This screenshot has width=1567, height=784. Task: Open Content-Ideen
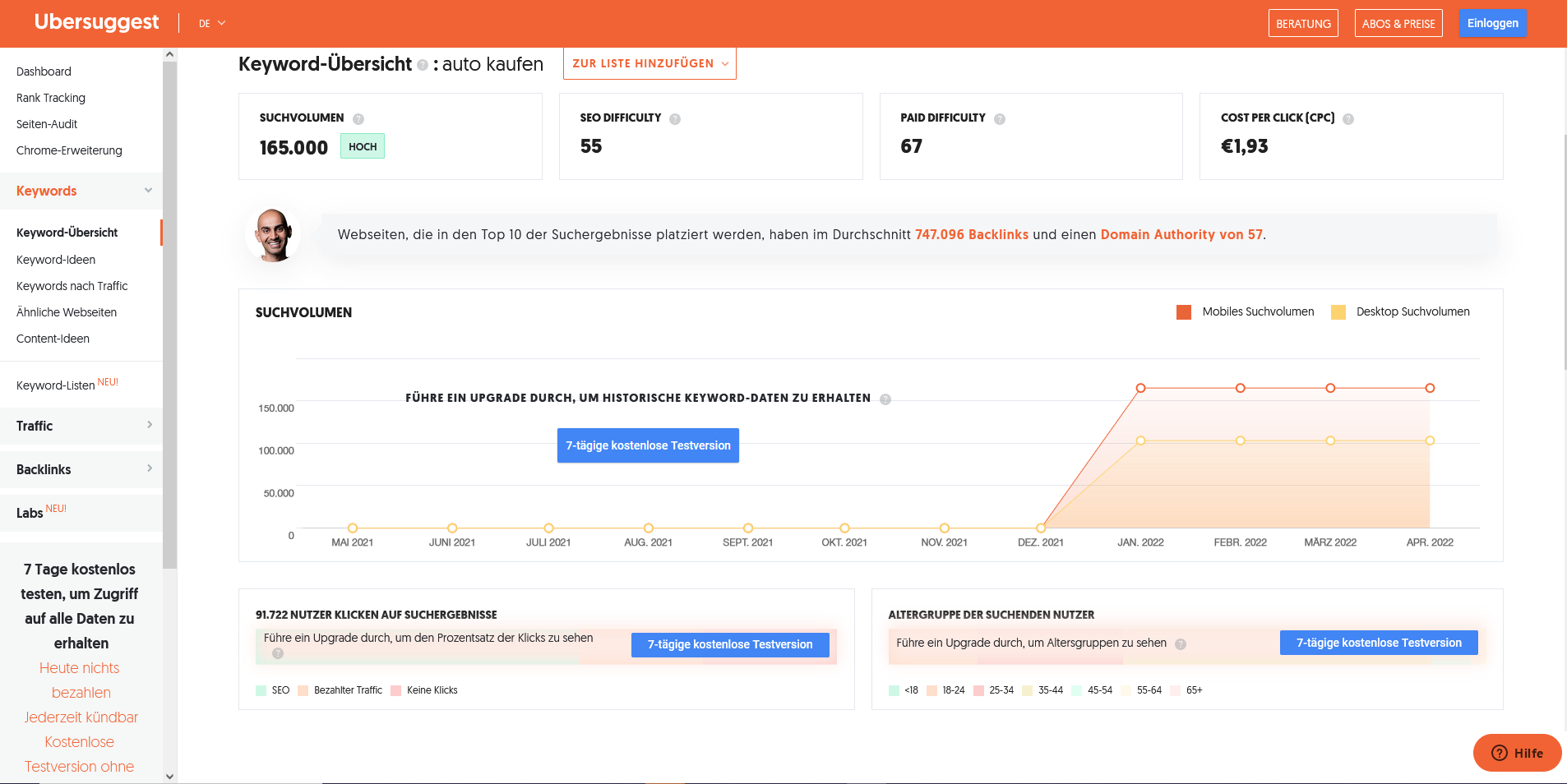(53, 339)
